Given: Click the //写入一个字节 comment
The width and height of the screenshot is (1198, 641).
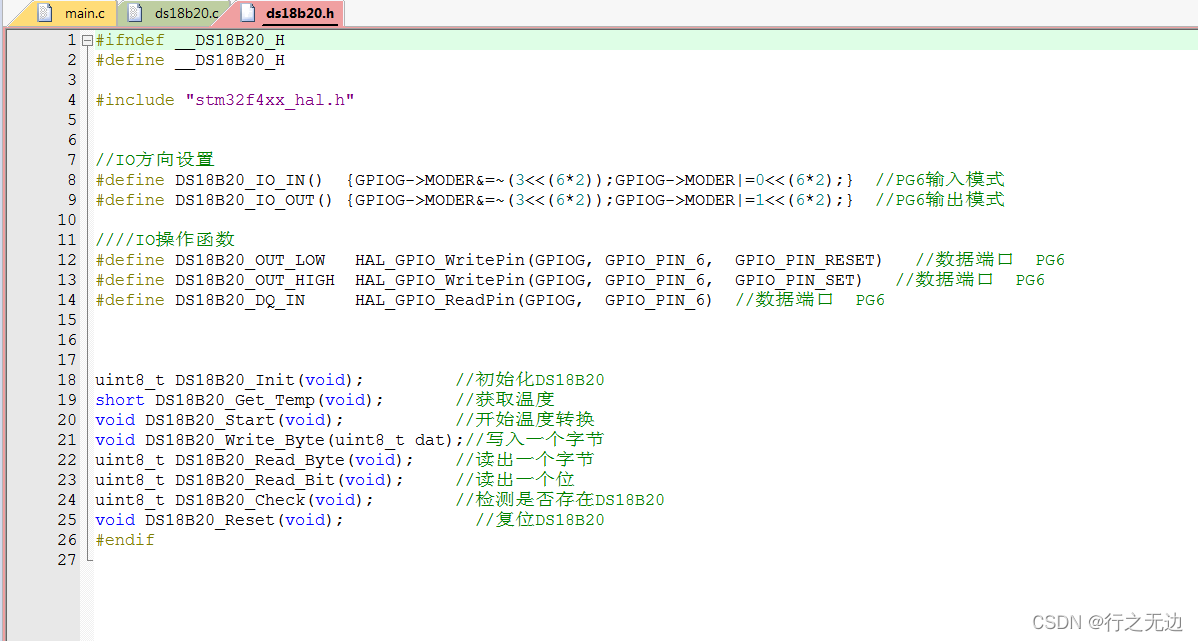Looking at the screenshot, I should click(x=535, y=439).
